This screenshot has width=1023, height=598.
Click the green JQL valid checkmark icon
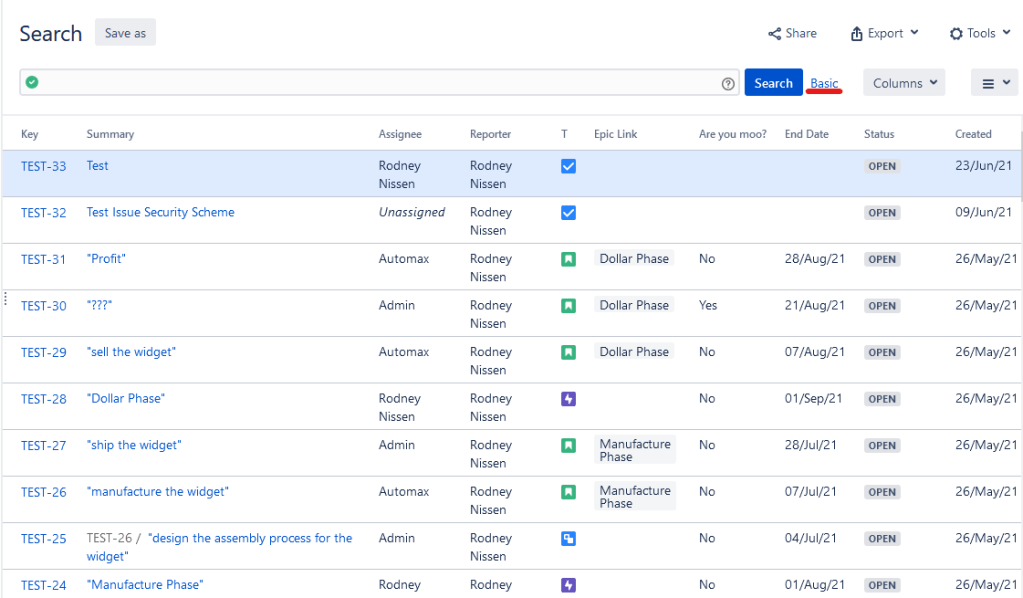(x=32, y=83)
